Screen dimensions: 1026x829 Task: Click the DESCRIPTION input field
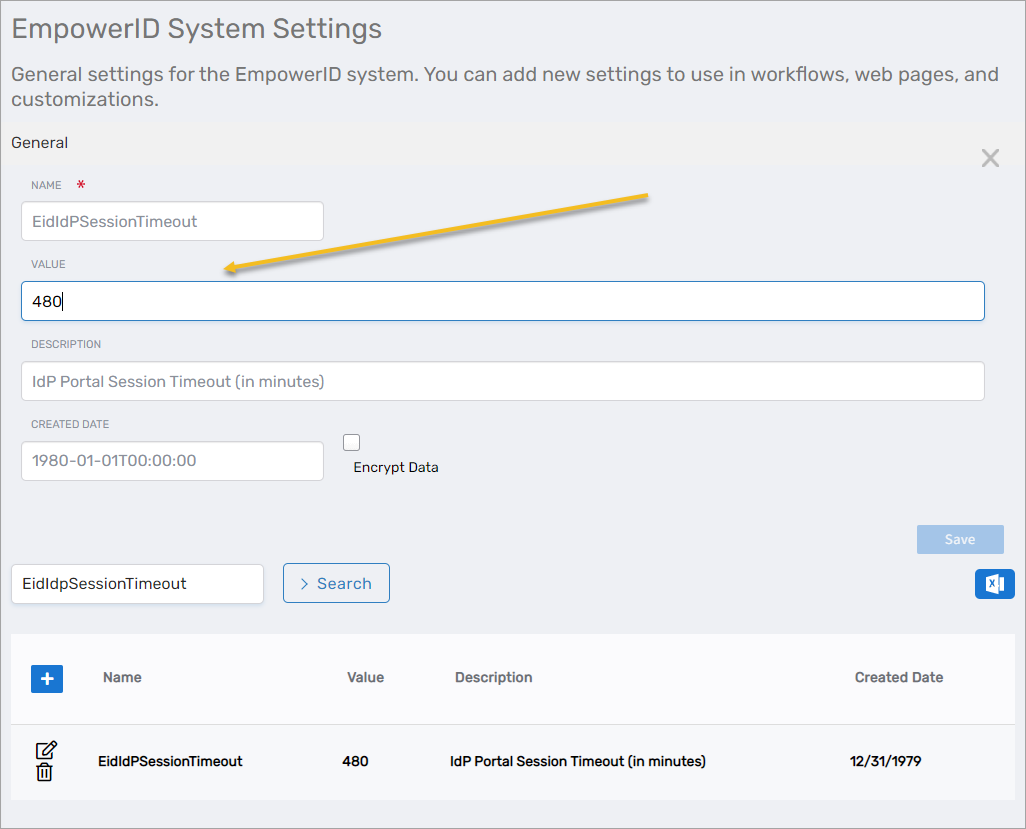coord(503,381)
